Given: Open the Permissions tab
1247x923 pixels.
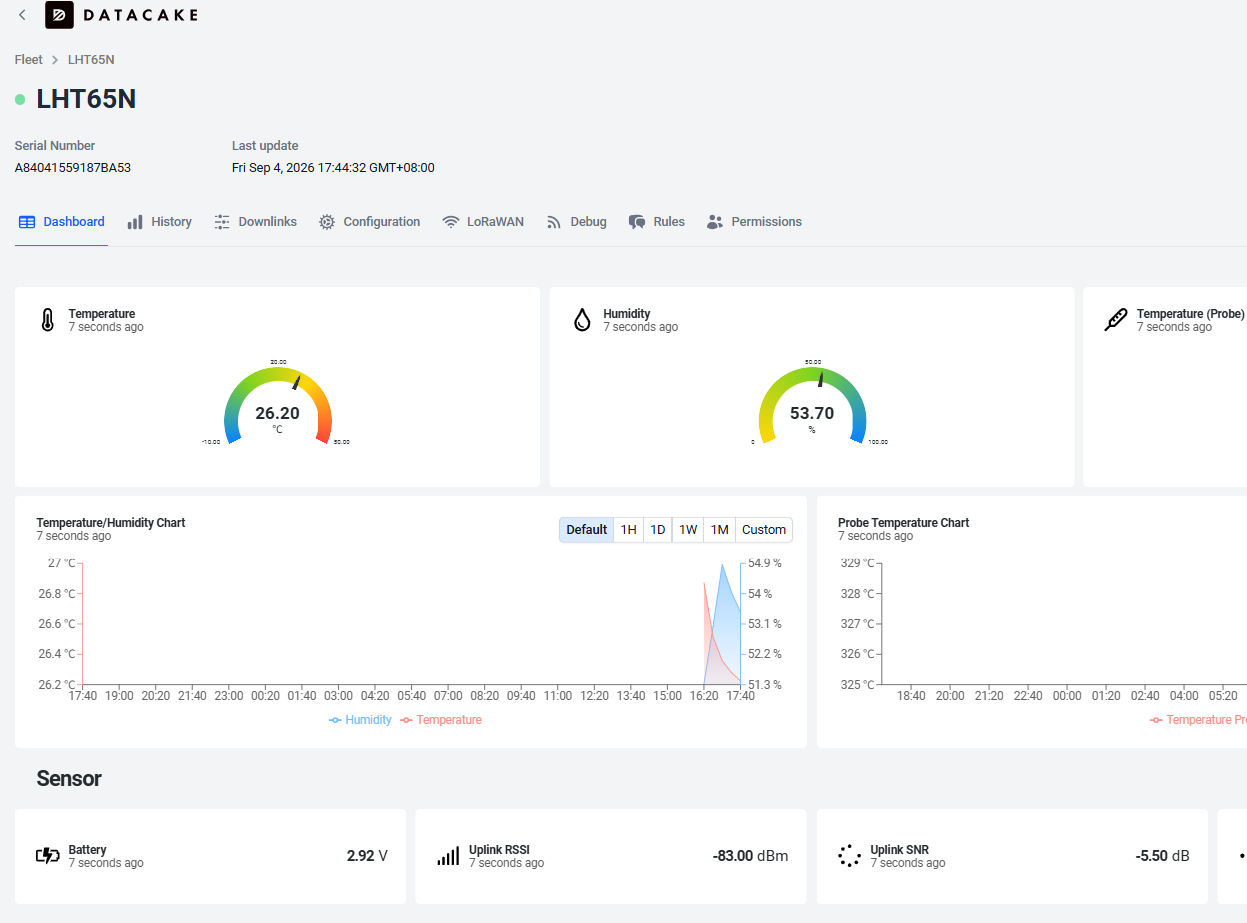Looking at the screenshot, I should tap(754, 222).
